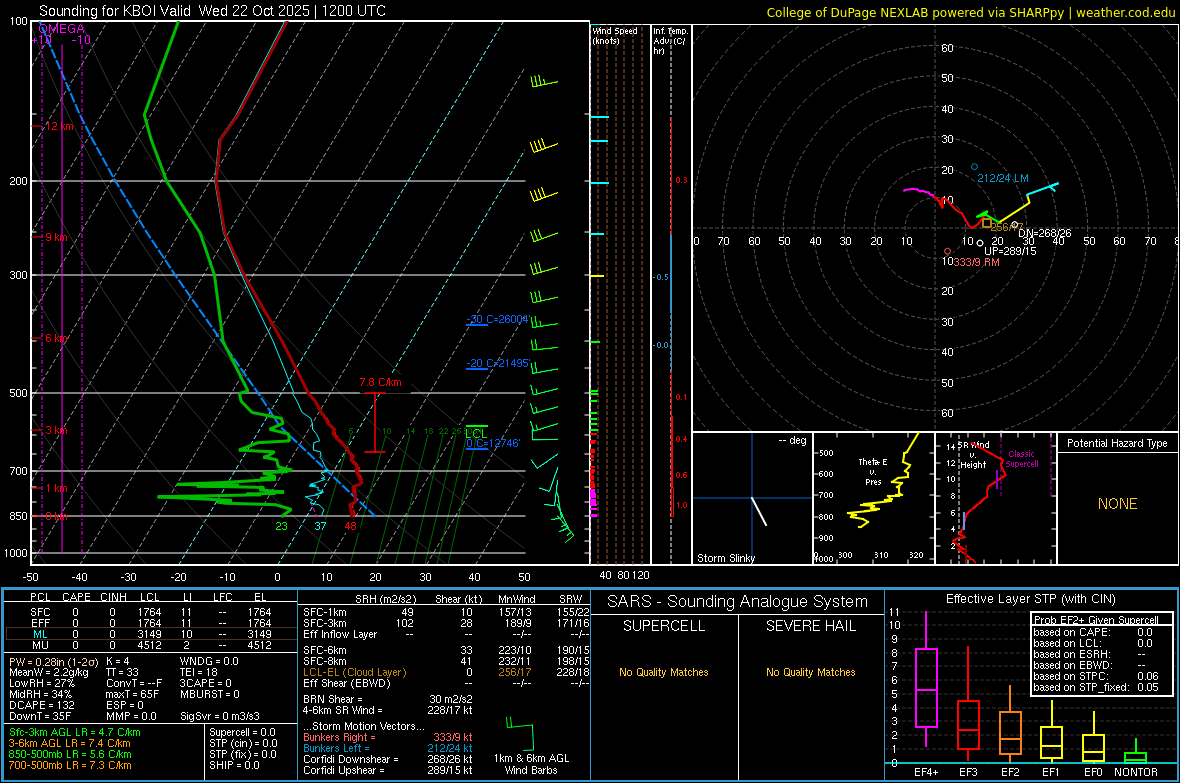Click the 6 km height marker
This screenshot has width=1180, height=783.
(56, 338)
